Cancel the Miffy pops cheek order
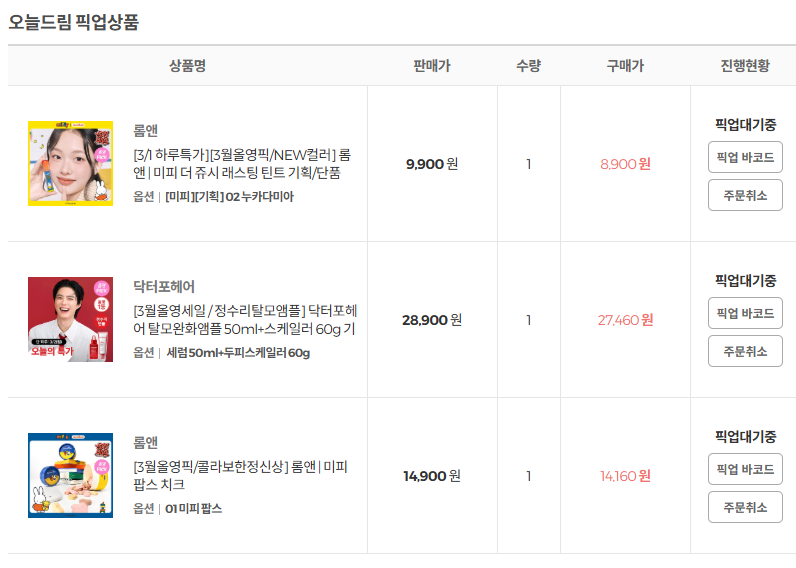 (x=745, y=507)
